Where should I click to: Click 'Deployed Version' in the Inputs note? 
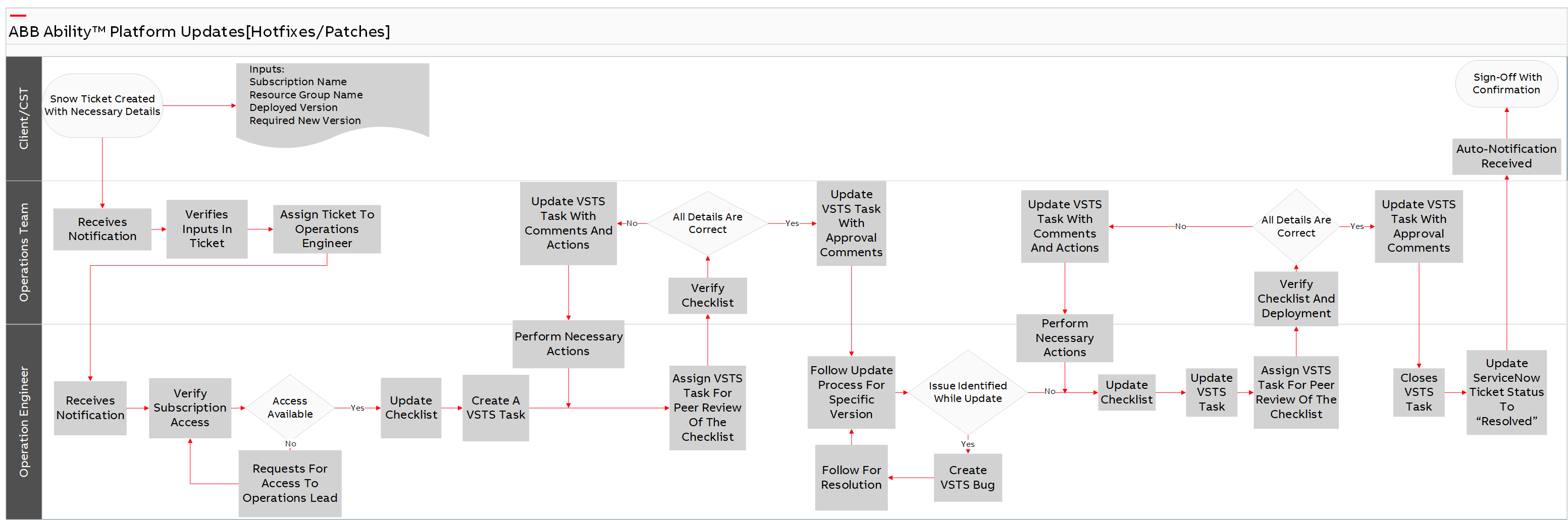293,107
